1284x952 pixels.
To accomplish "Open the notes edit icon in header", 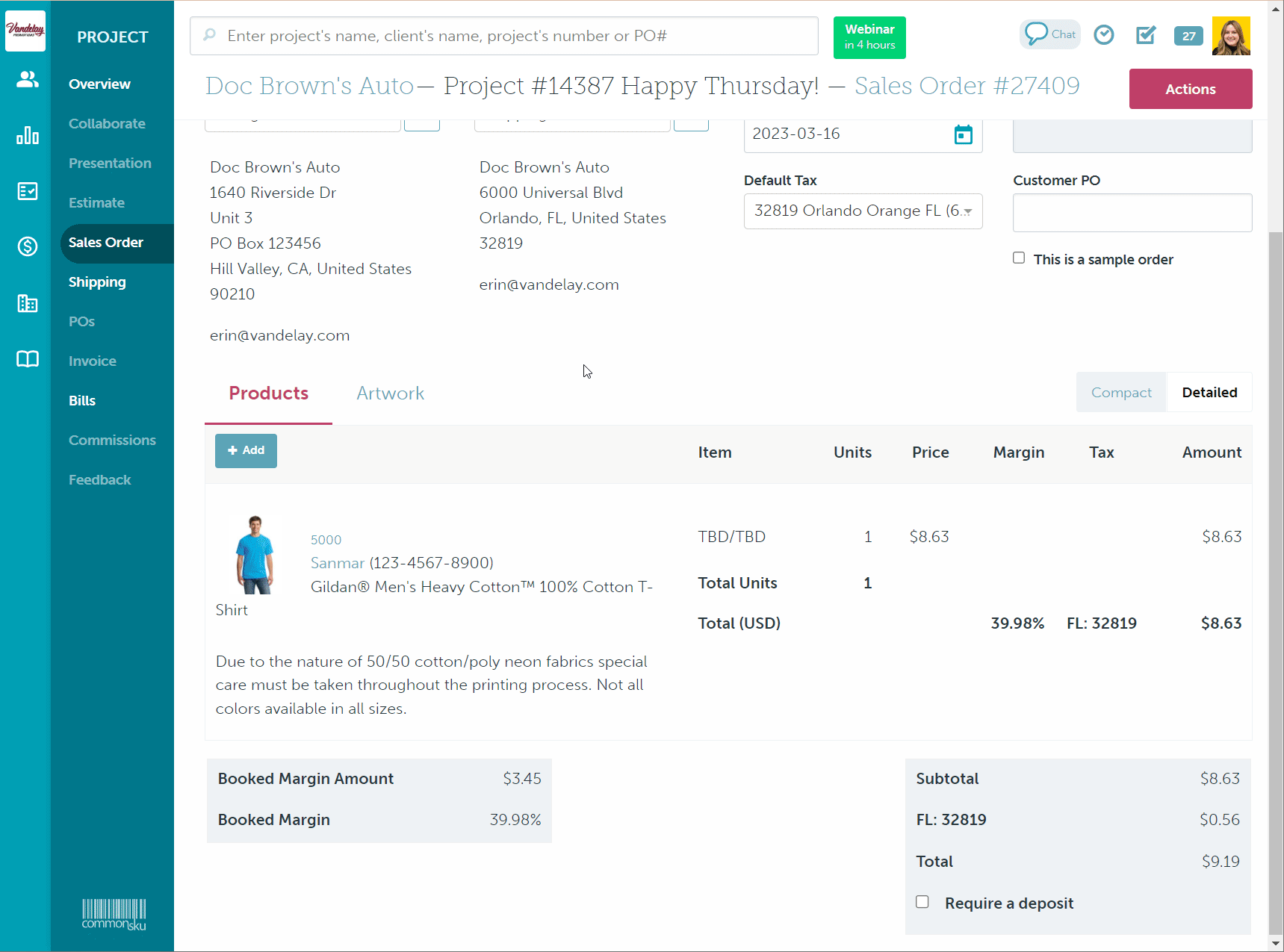I will point(1145,35).
